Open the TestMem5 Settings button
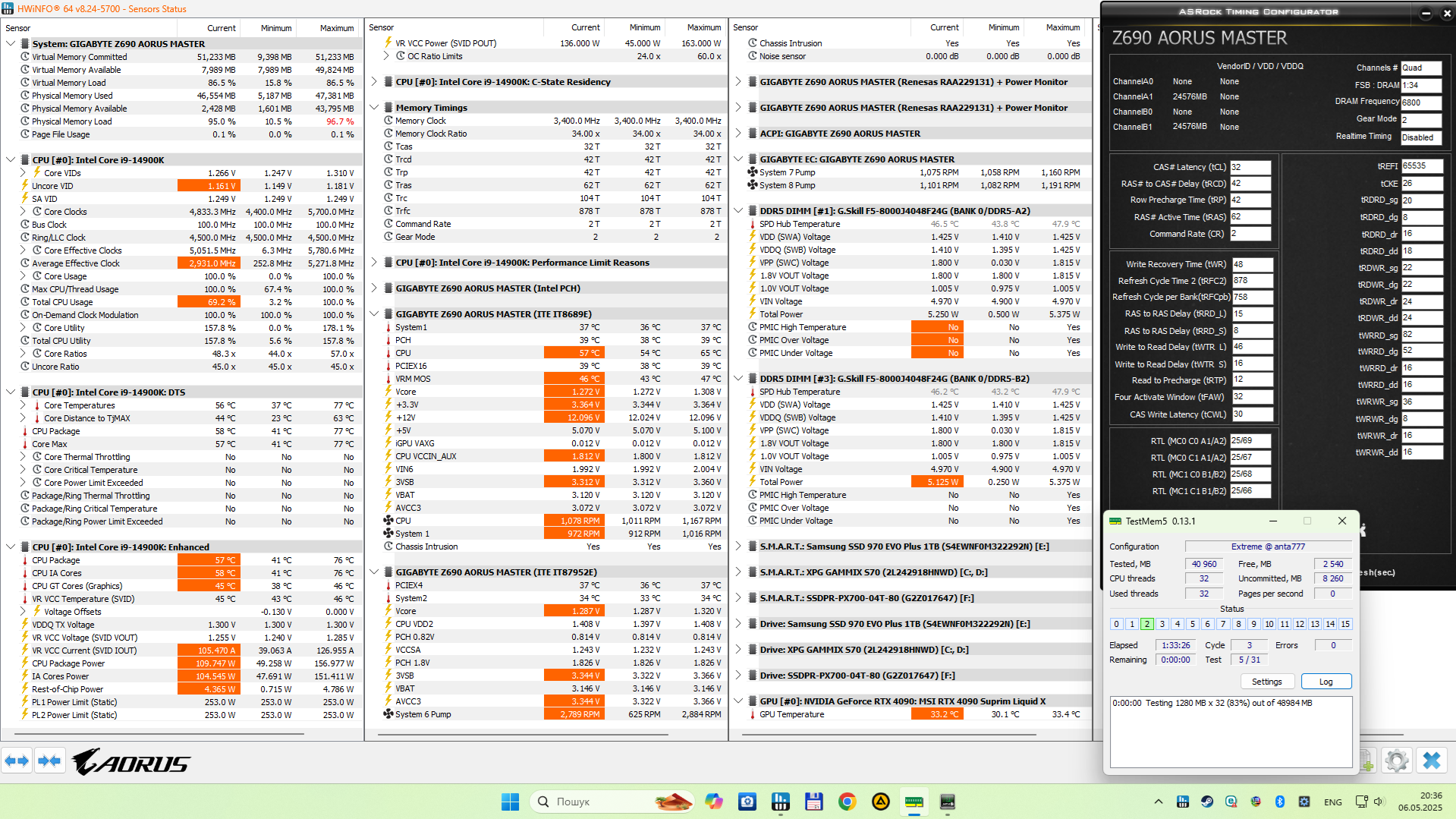This screenshot has width=1456, height=819. click(x=1266, y=682)
